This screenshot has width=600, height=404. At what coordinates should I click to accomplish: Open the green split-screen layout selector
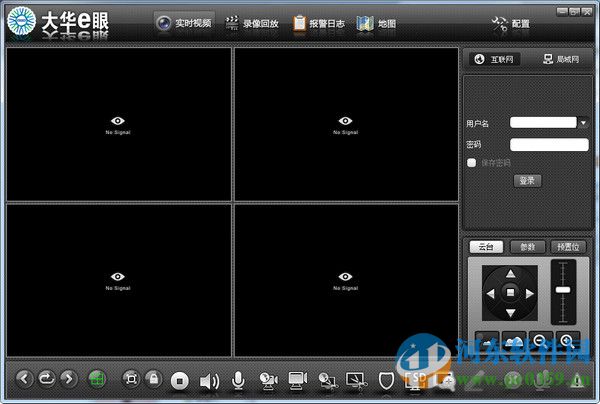pyautogui.click(x=96, y=379)
